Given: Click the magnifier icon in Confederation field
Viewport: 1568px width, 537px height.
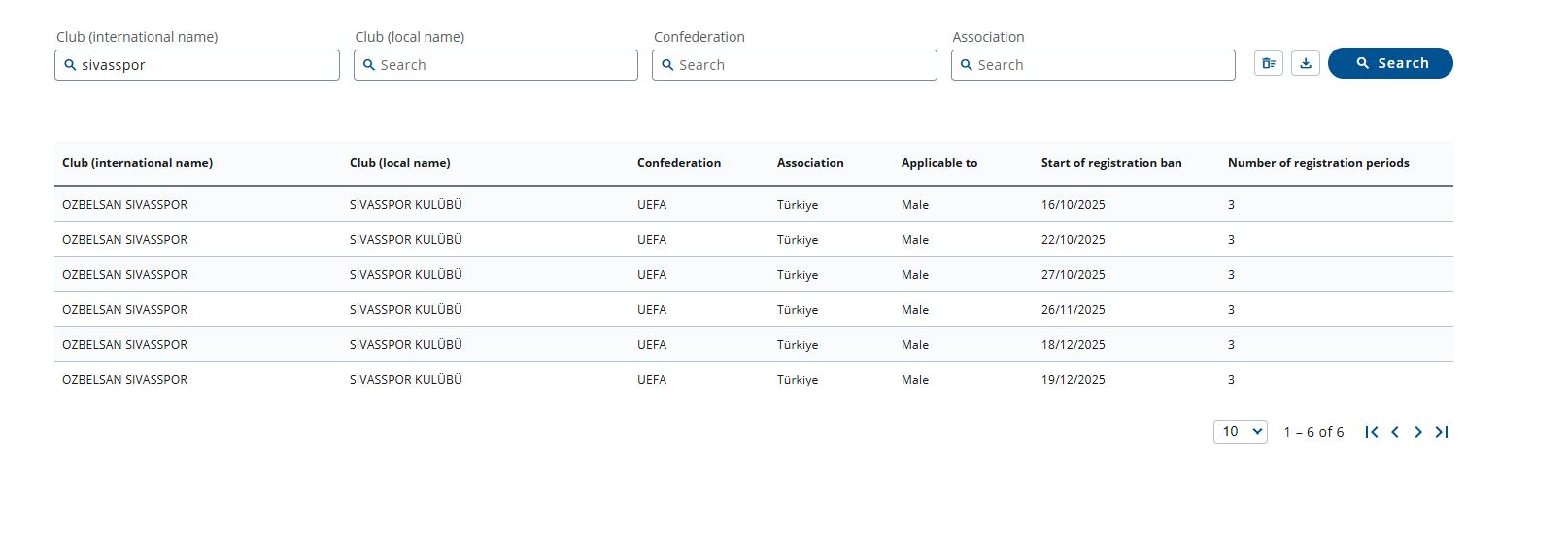Looking at the screenshot, I should 667,65.
